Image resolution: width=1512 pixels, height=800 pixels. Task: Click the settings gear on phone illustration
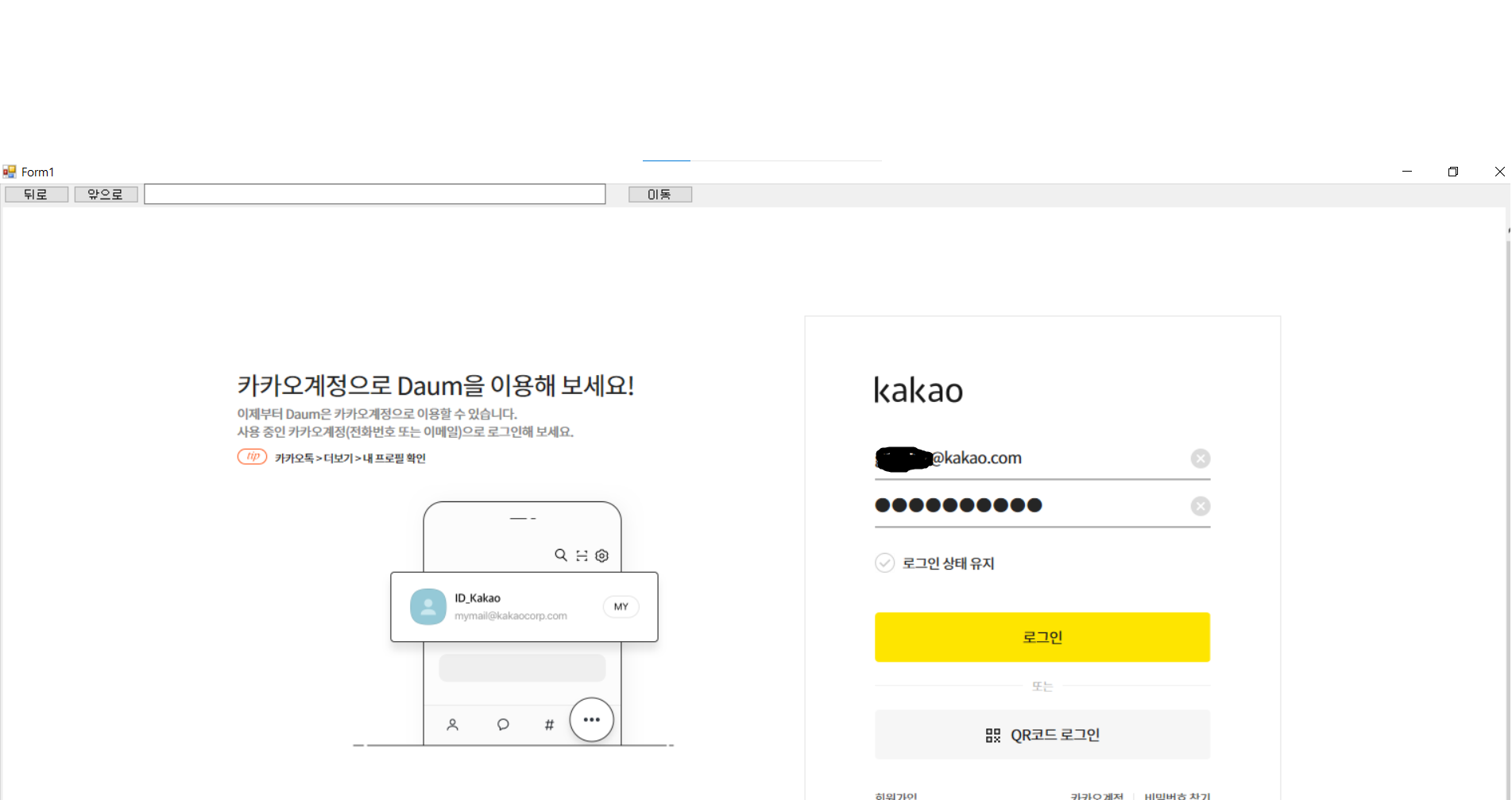tap(602, 556)
